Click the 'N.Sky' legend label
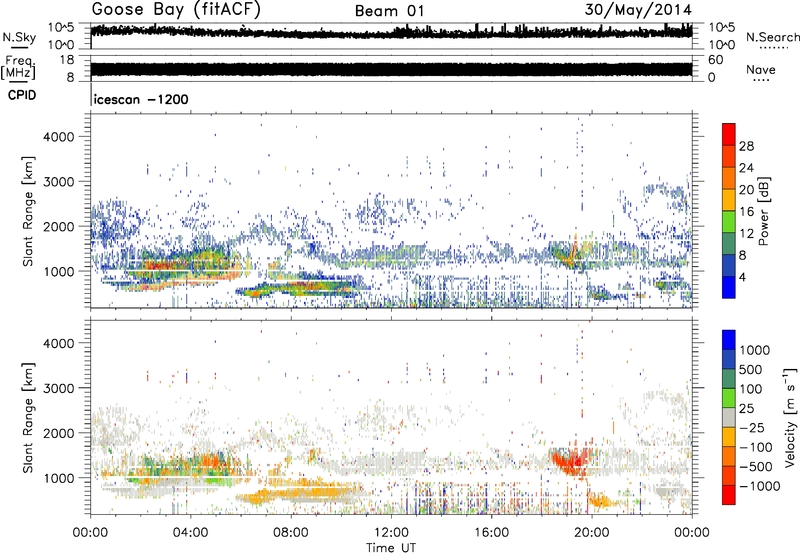 [19, 37]
